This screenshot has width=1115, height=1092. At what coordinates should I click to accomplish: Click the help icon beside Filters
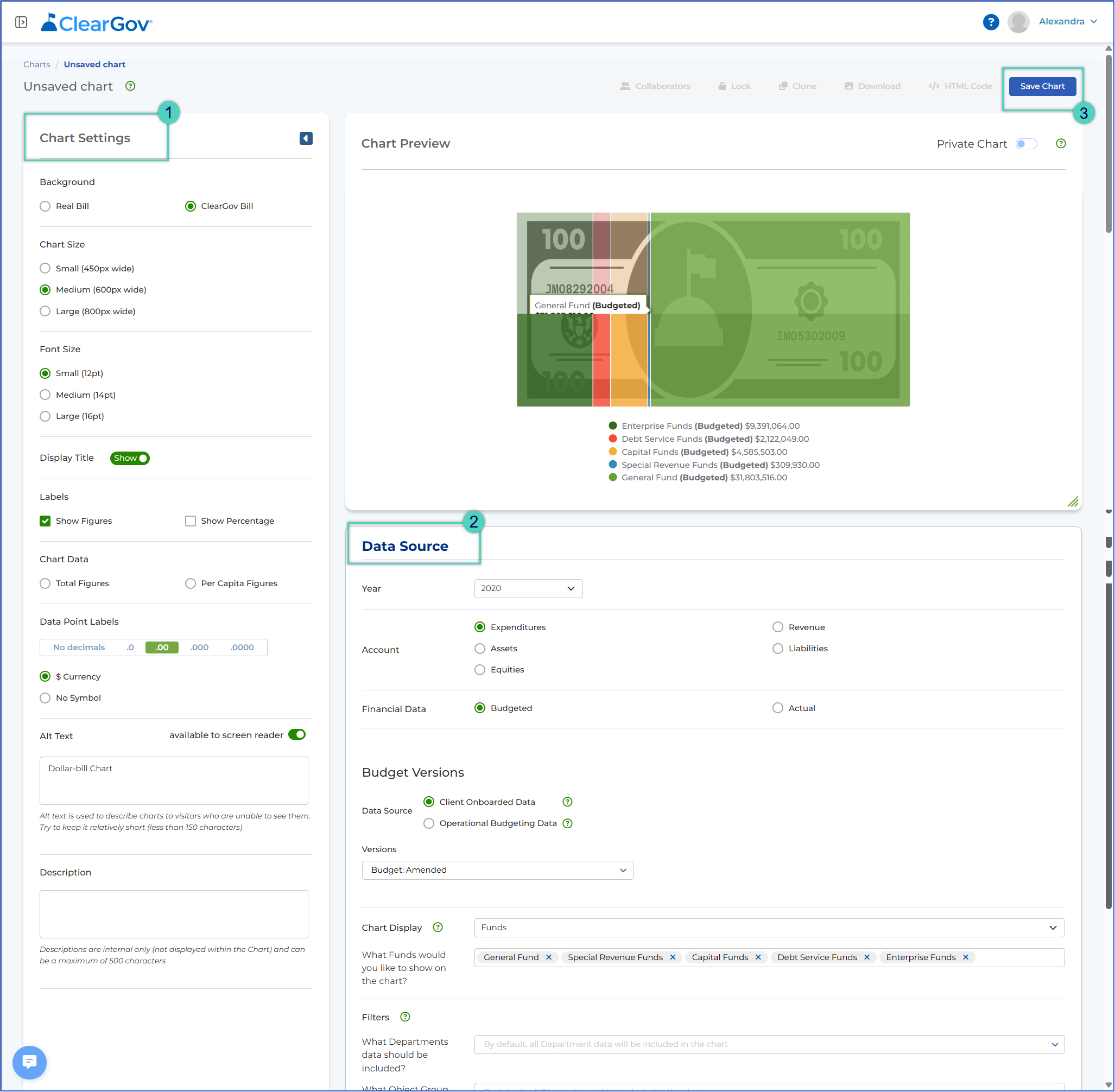(x=405, y=1017)
